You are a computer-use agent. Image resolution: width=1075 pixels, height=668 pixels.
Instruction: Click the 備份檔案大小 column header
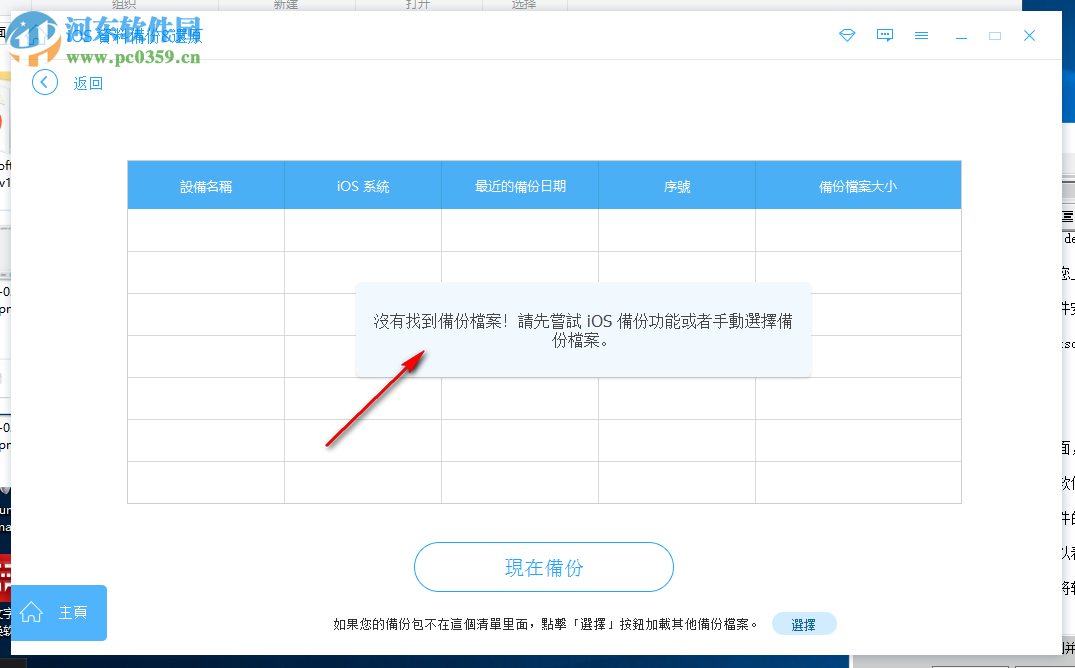(x=858, y=184)
